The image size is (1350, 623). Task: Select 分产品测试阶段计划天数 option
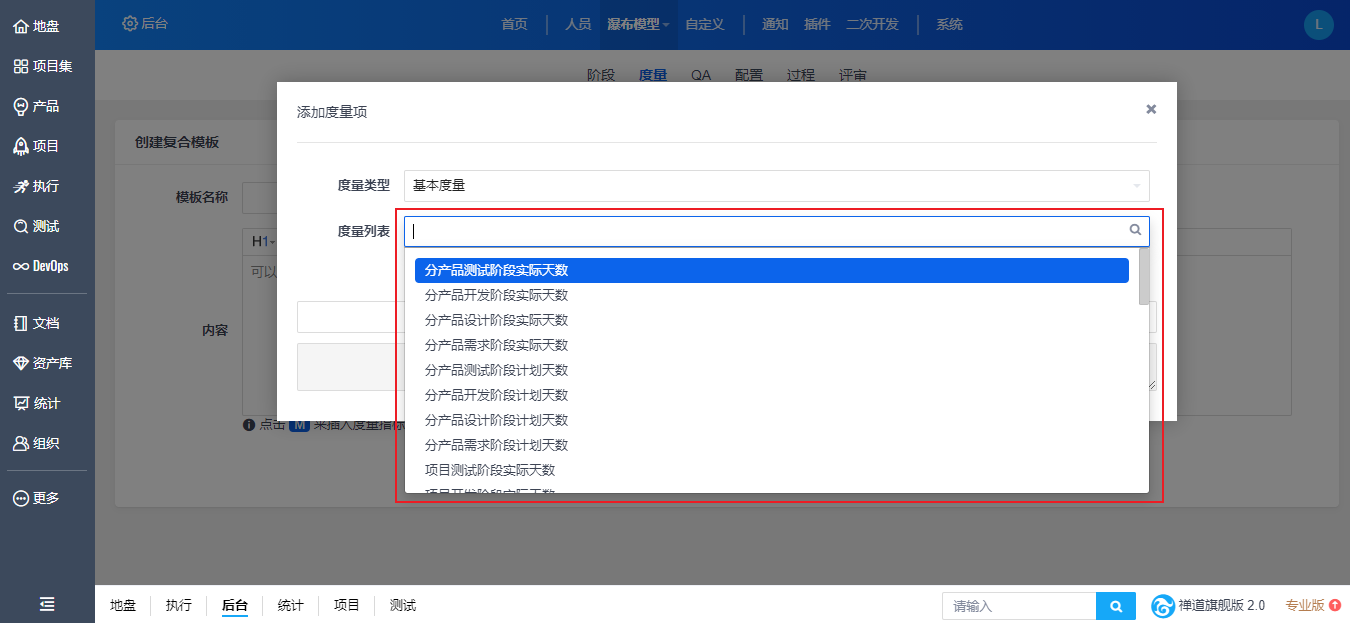pos(772,370)
